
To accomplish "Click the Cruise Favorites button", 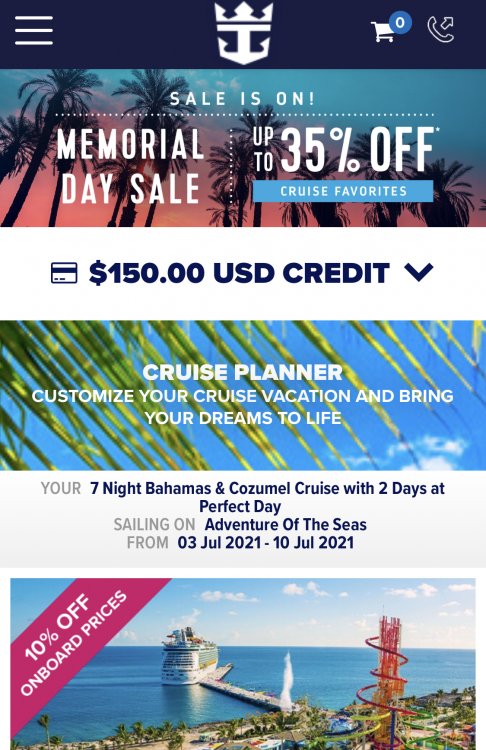I will 343,191.
